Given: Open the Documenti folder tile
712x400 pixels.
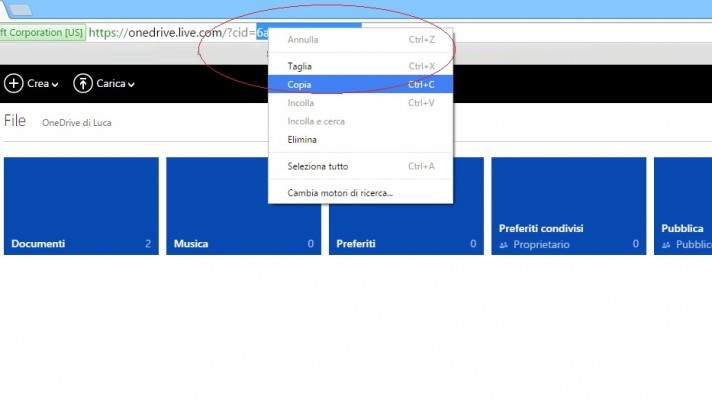Looking at the screenshot, I should [81, 206].
